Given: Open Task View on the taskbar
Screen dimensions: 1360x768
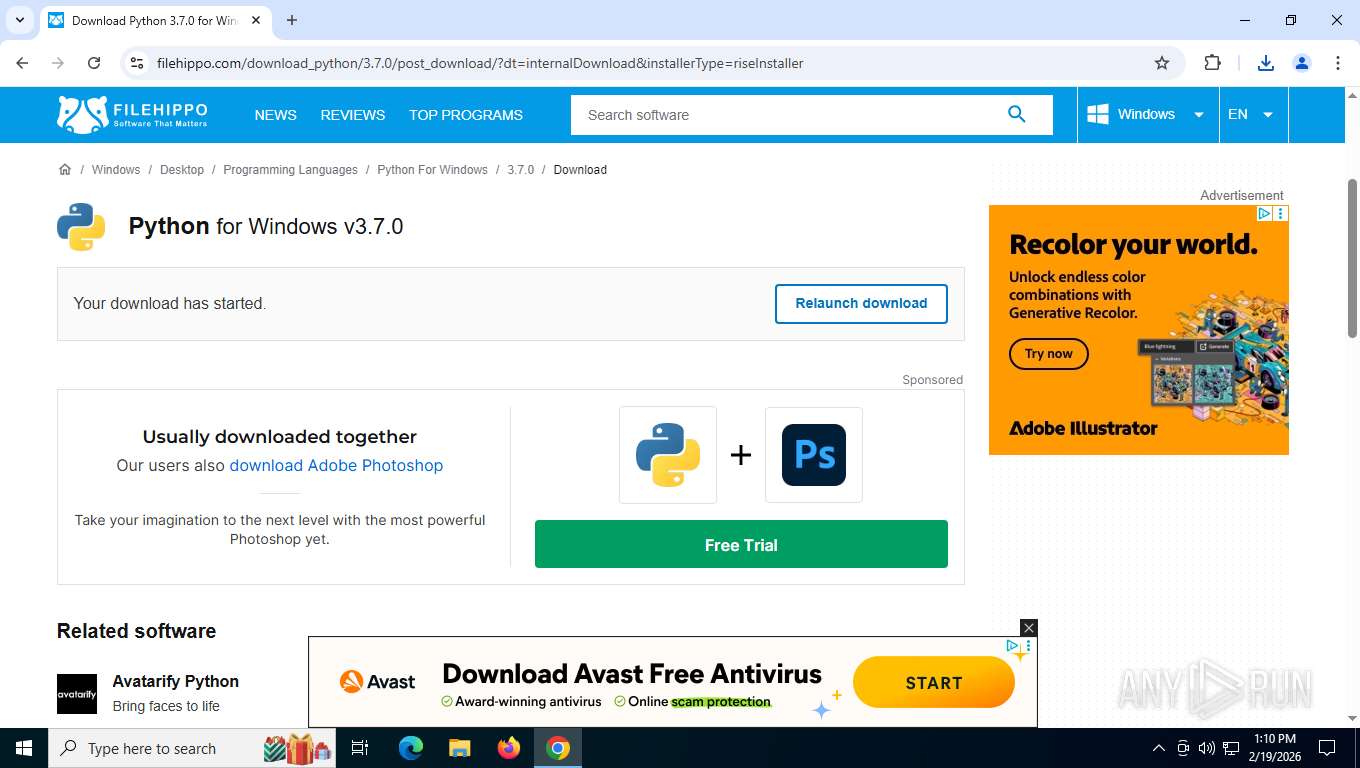Looking at the screenshot, I should 360,748.
